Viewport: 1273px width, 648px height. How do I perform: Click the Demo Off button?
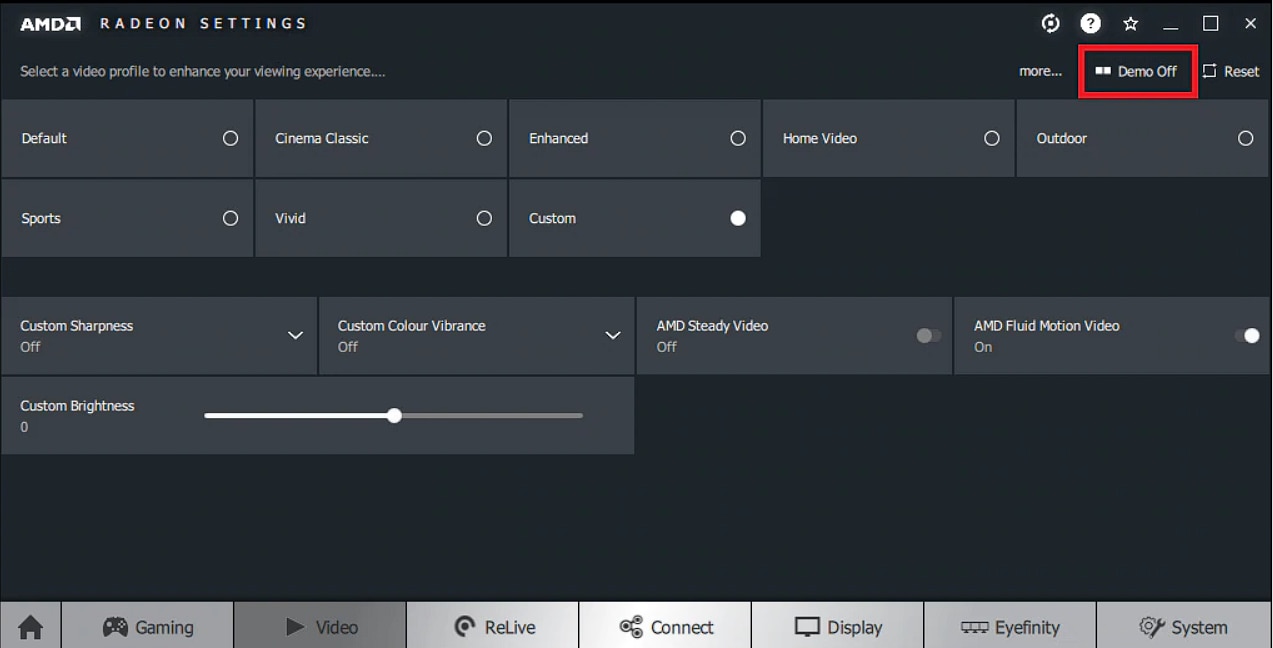tap(1137, 71)
